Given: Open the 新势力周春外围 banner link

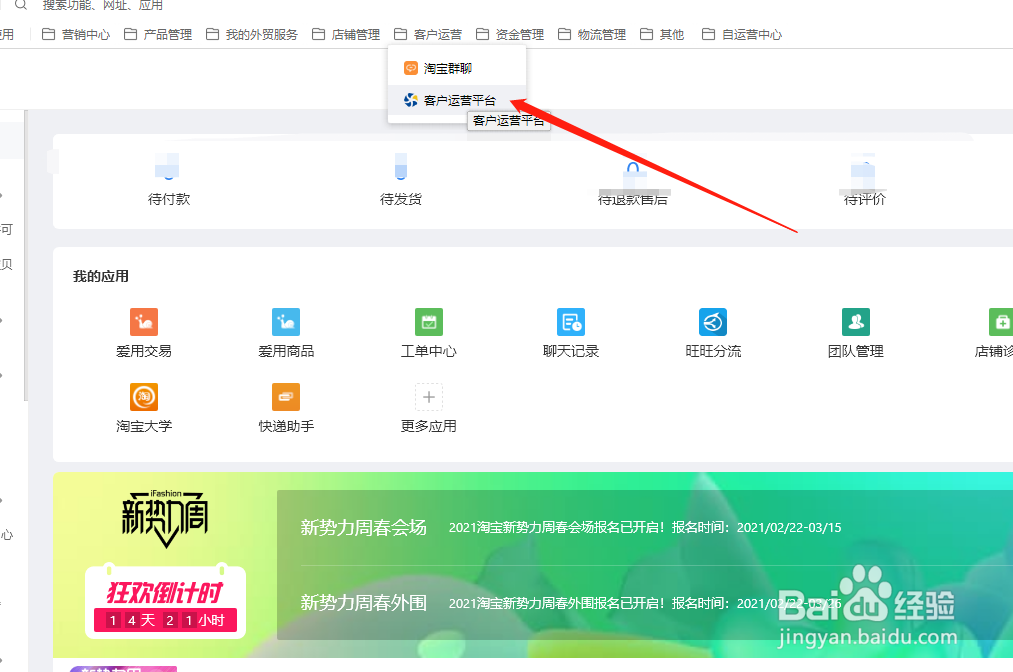Looking at the screenshot, I should tap(364, 603).
